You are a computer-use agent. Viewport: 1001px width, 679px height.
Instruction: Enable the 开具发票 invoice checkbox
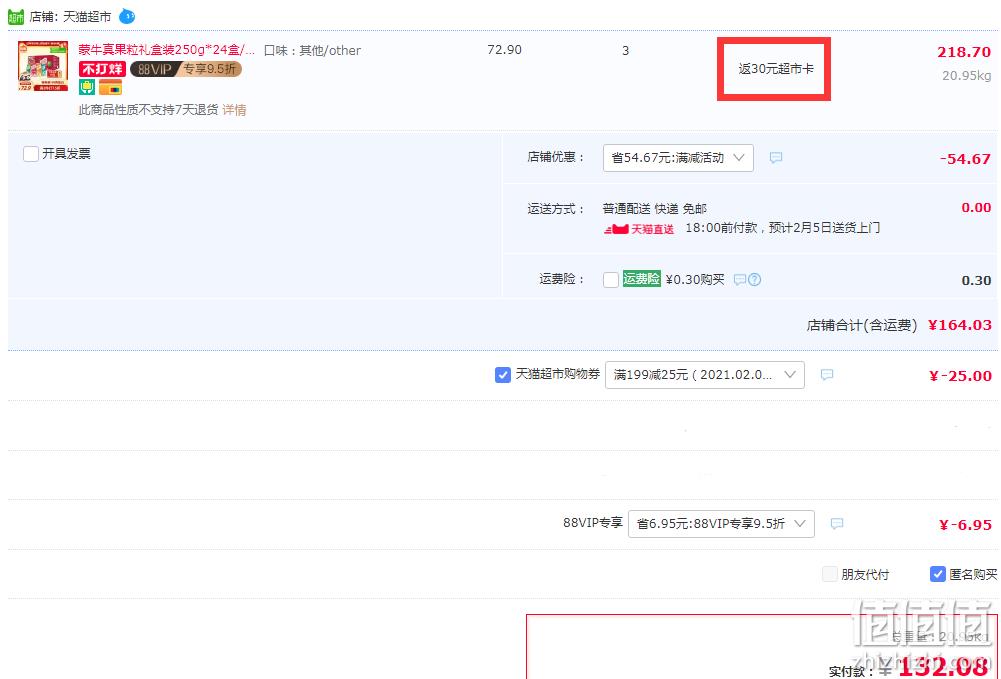click(31, 154)
